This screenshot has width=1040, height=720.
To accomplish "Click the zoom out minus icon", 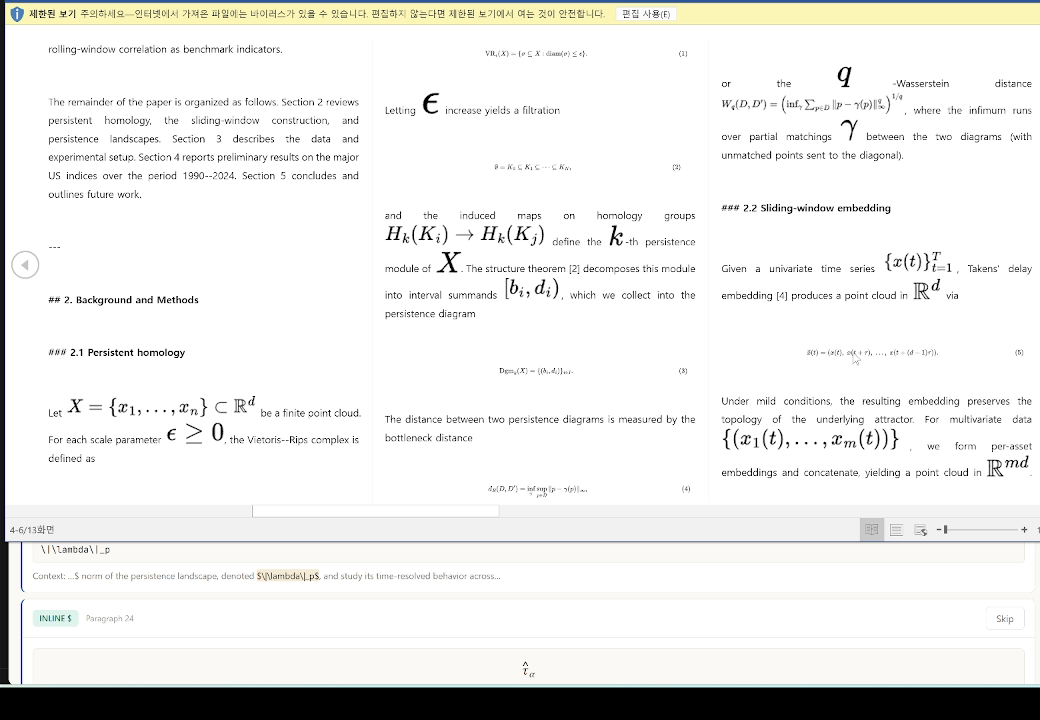I will [939, 530].
